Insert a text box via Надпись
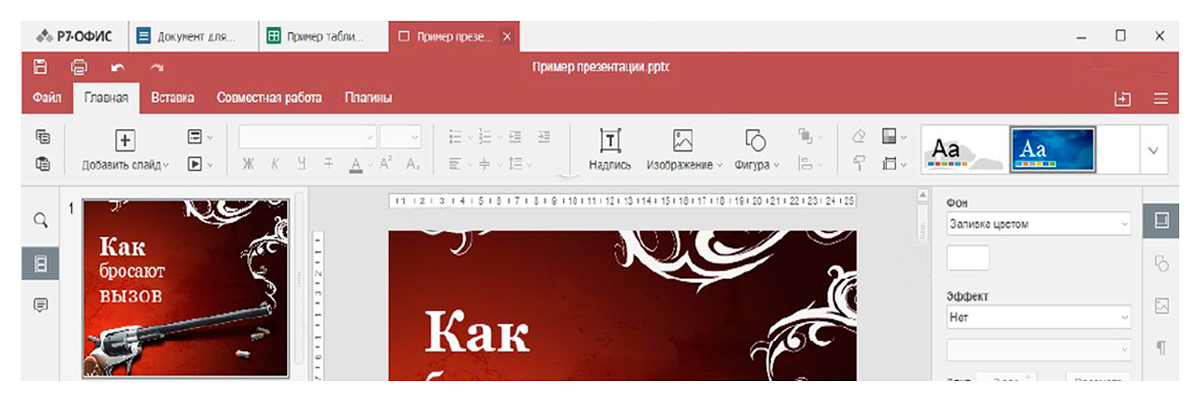 [x=610, y=150]
